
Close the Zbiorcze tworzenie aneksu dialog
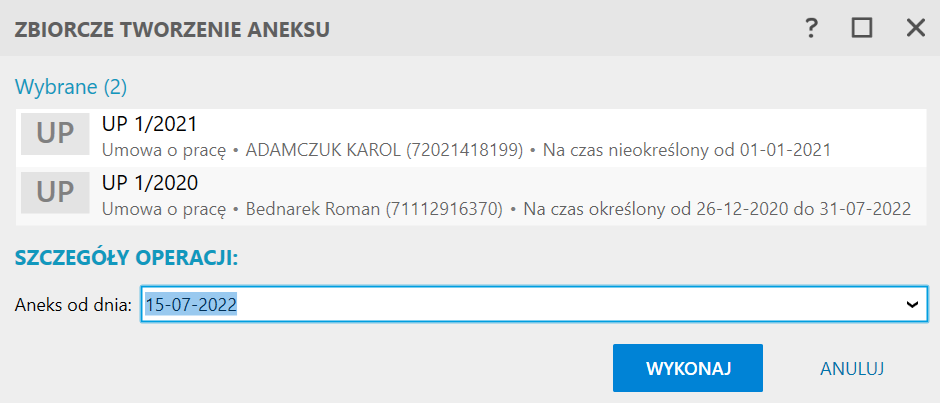click(915, 29)
